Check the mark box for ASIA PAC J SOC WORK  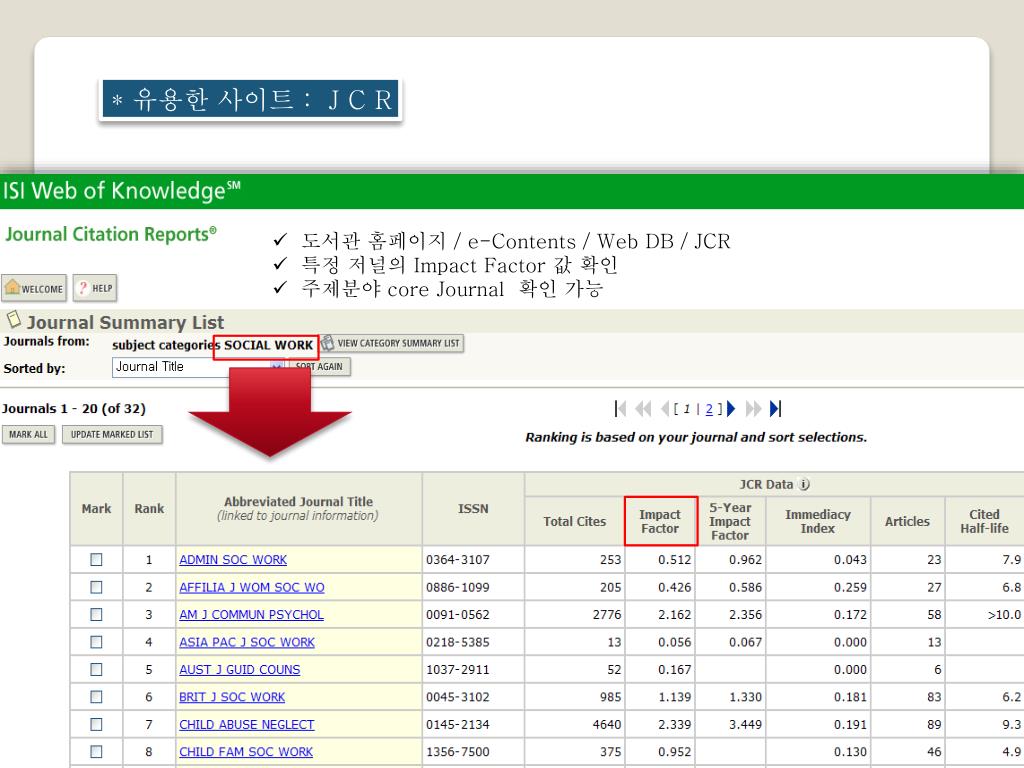[x=96, y=642]
